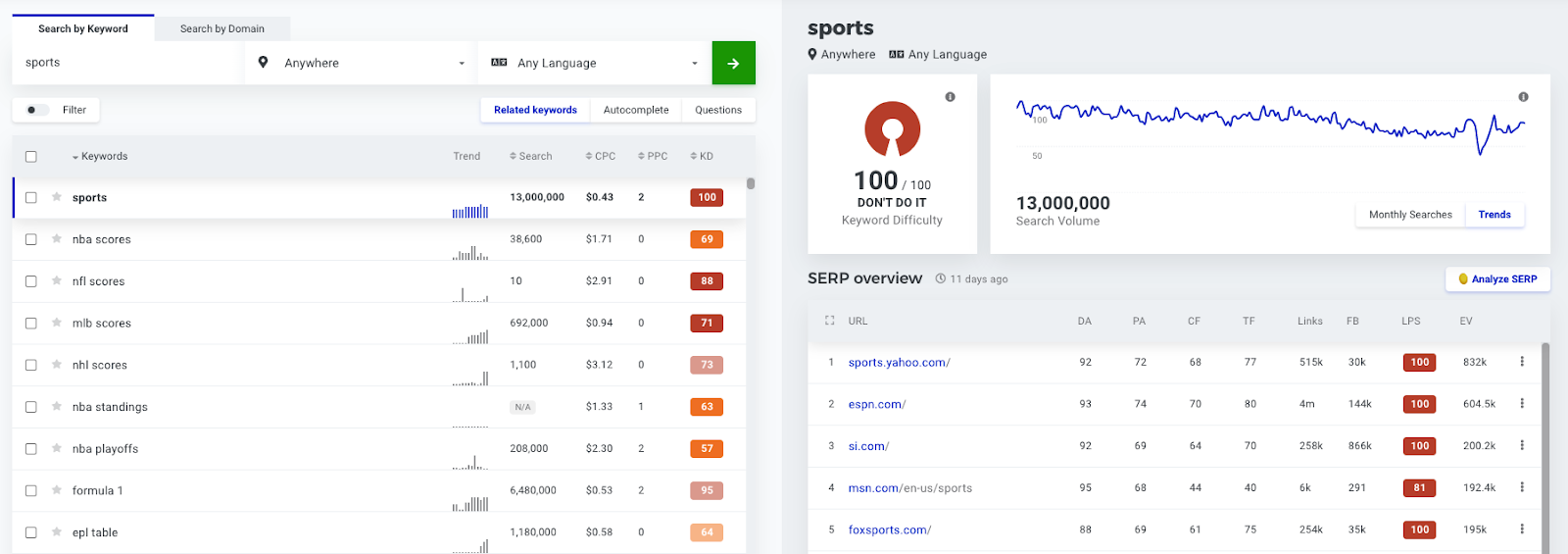Check the select-all keywords checkbox
This screenshot has height=554, width=1568.
point(31,156)
